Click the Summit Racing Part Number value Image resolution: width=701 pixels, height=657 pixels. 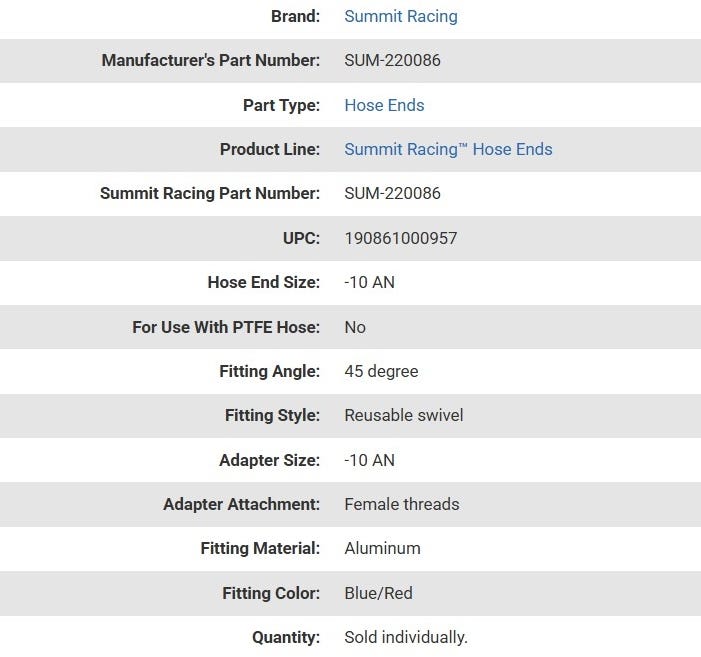tap(392, 193)
